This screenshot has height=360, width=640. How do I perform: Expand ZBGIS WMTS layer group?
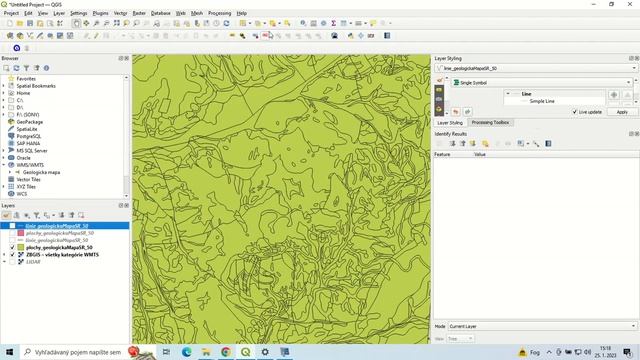point(4,255)
